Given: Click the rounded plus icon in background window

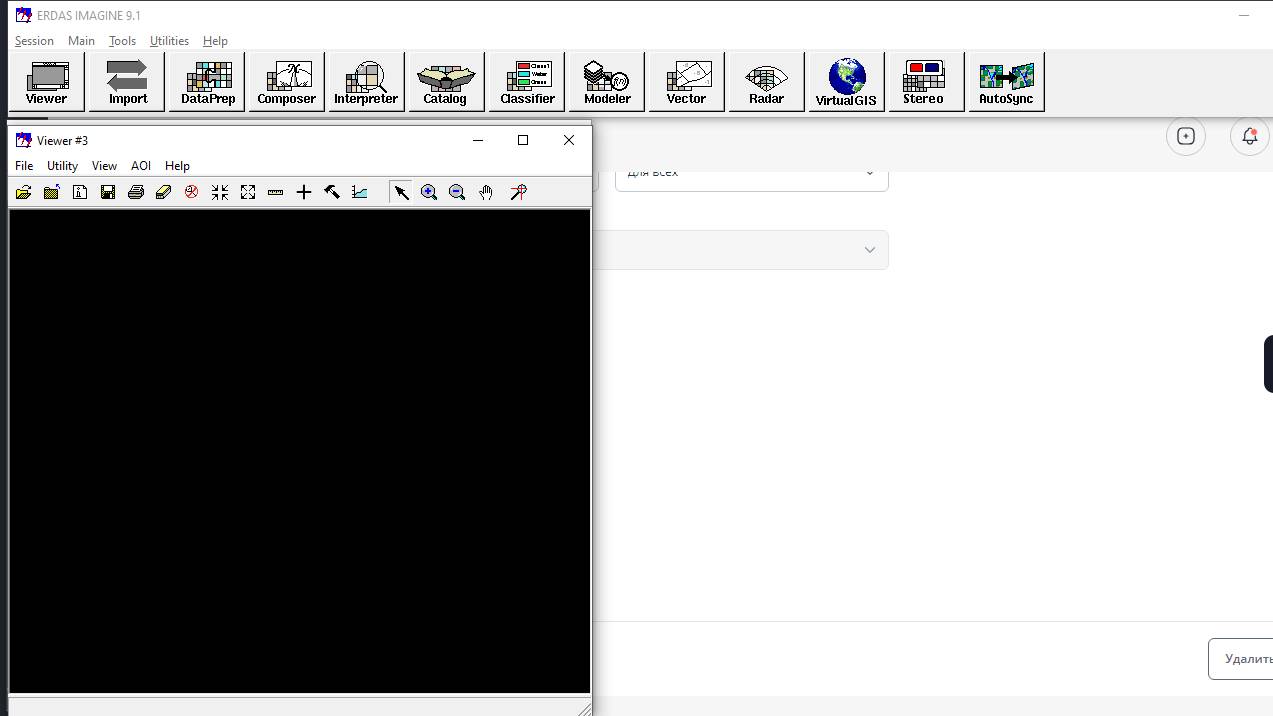Looking at the screenshot, I should pyautogui.click(x=1186, y=136).
